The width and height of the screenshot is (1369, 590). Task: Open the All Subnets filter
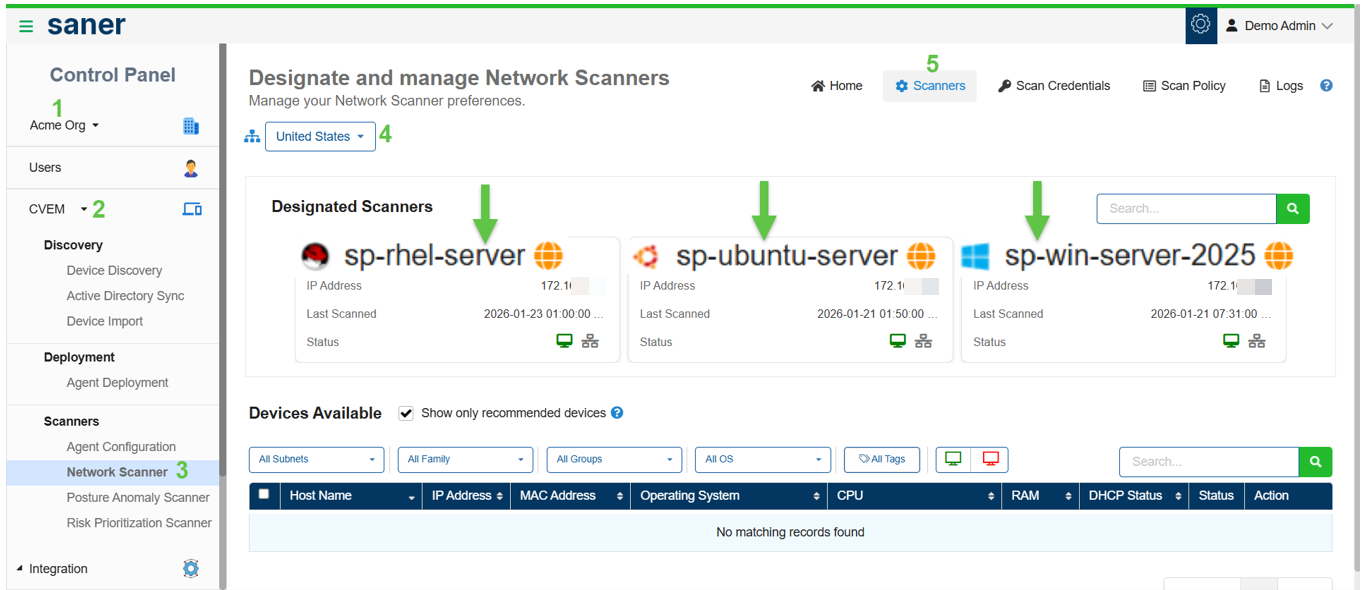pyautogui.click(x=317, y=459)
